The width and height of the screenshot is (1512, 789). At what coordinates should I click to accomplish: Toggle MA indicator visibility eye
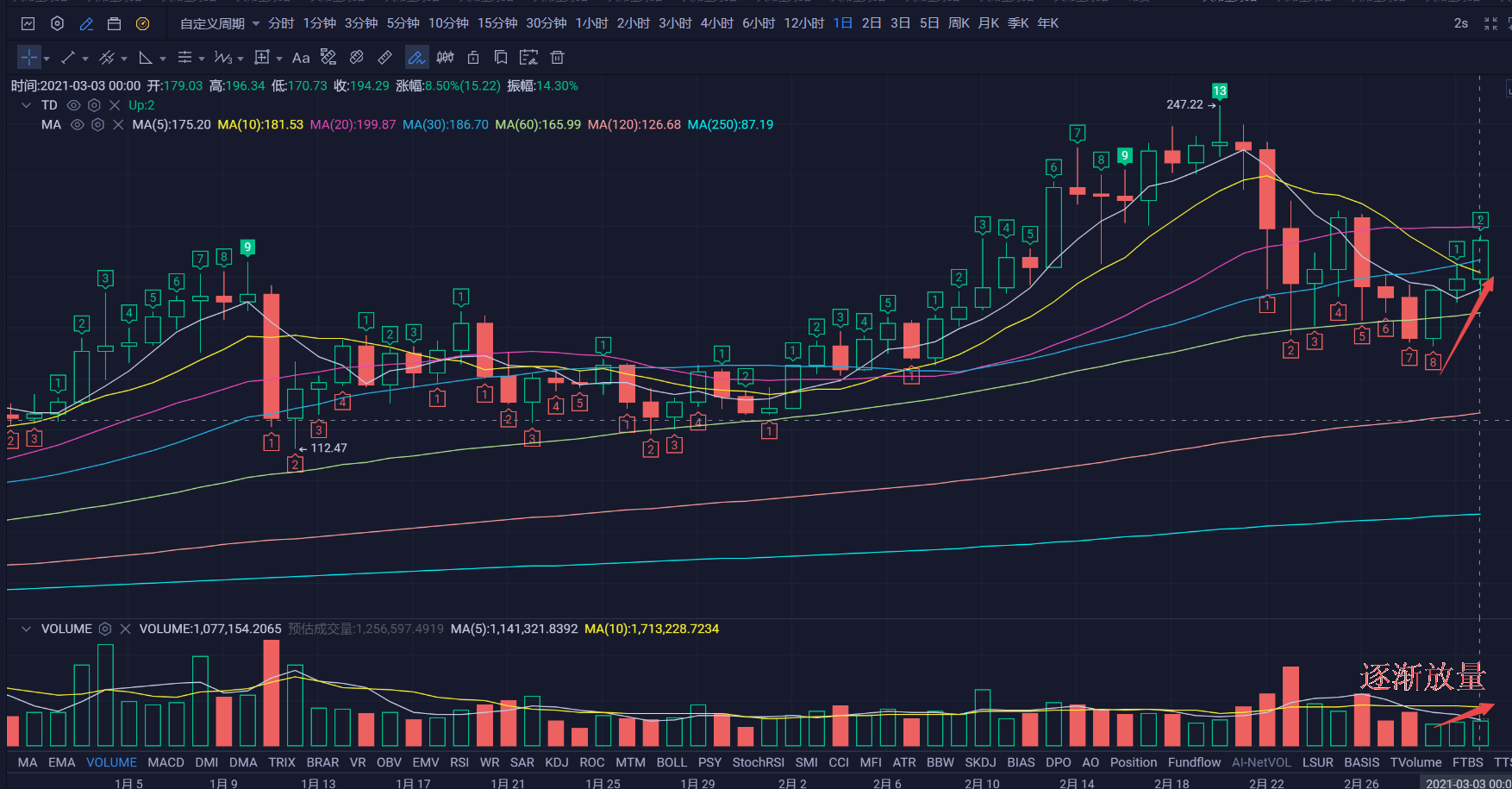pos(78,125)
